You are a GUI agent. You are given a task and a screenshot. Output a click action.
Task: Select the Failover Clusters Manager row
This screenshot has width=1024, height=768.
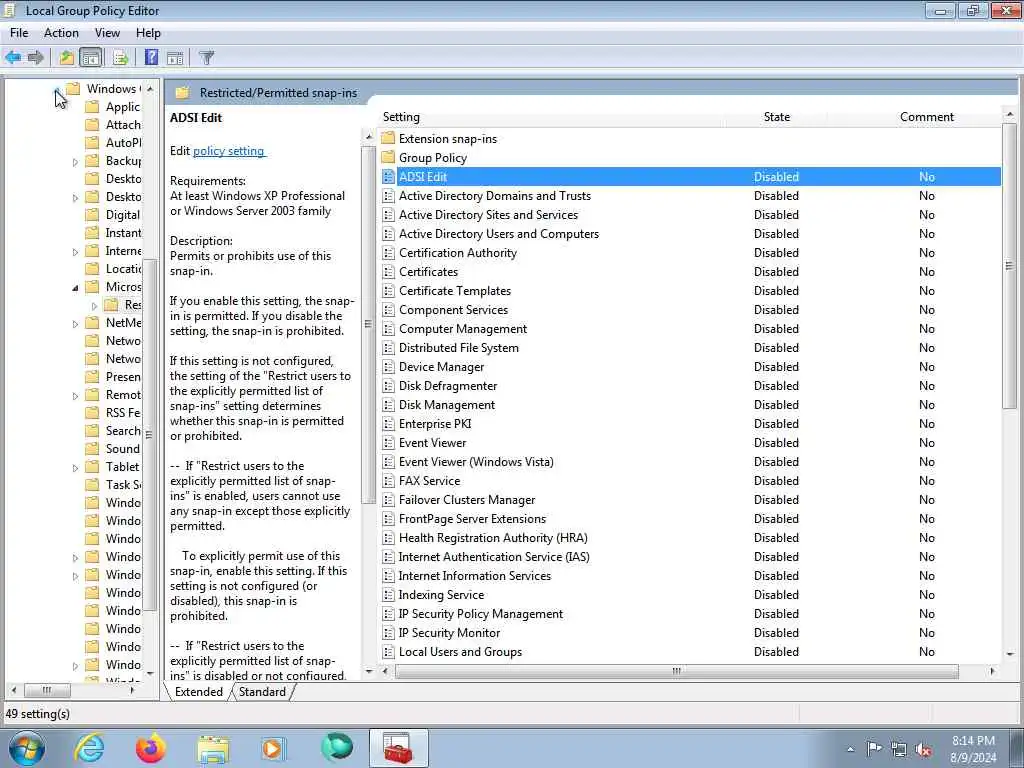pyautogui.click(x=690, y=500)
